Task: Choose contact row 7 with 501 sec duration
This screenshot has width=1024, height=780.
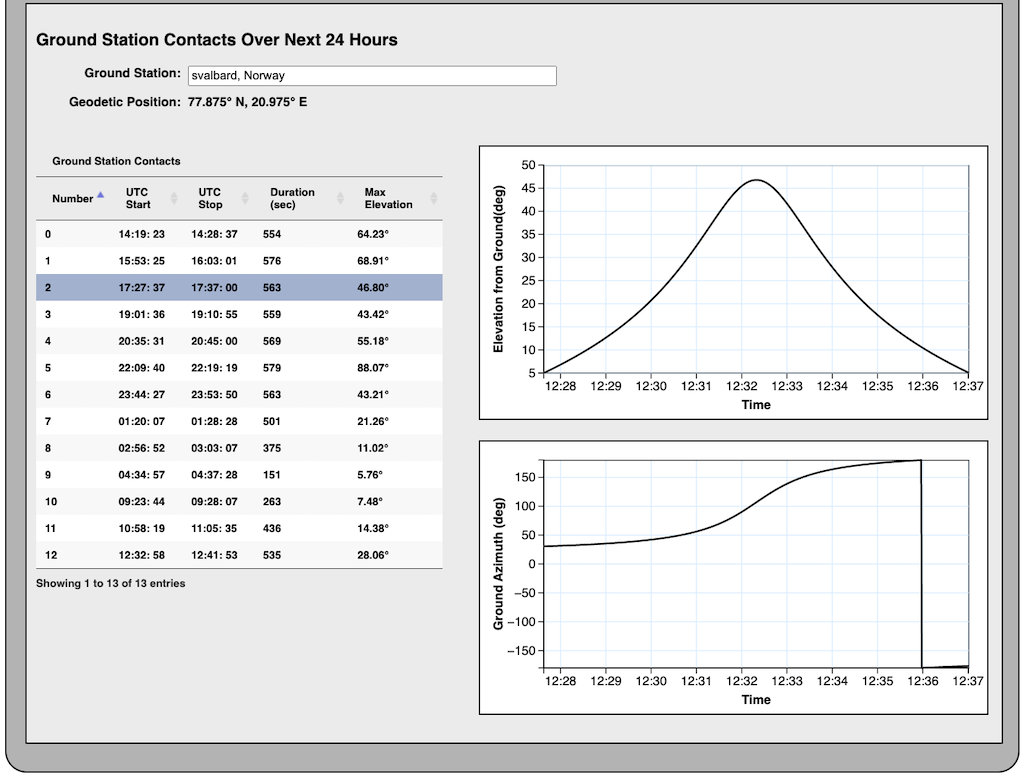Action: (x=239, y=421)
